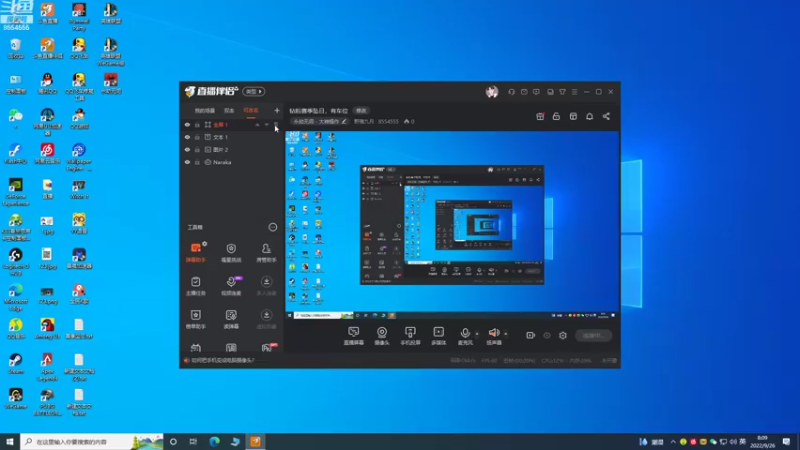Open the streamer tasks tool

(196, 286)
